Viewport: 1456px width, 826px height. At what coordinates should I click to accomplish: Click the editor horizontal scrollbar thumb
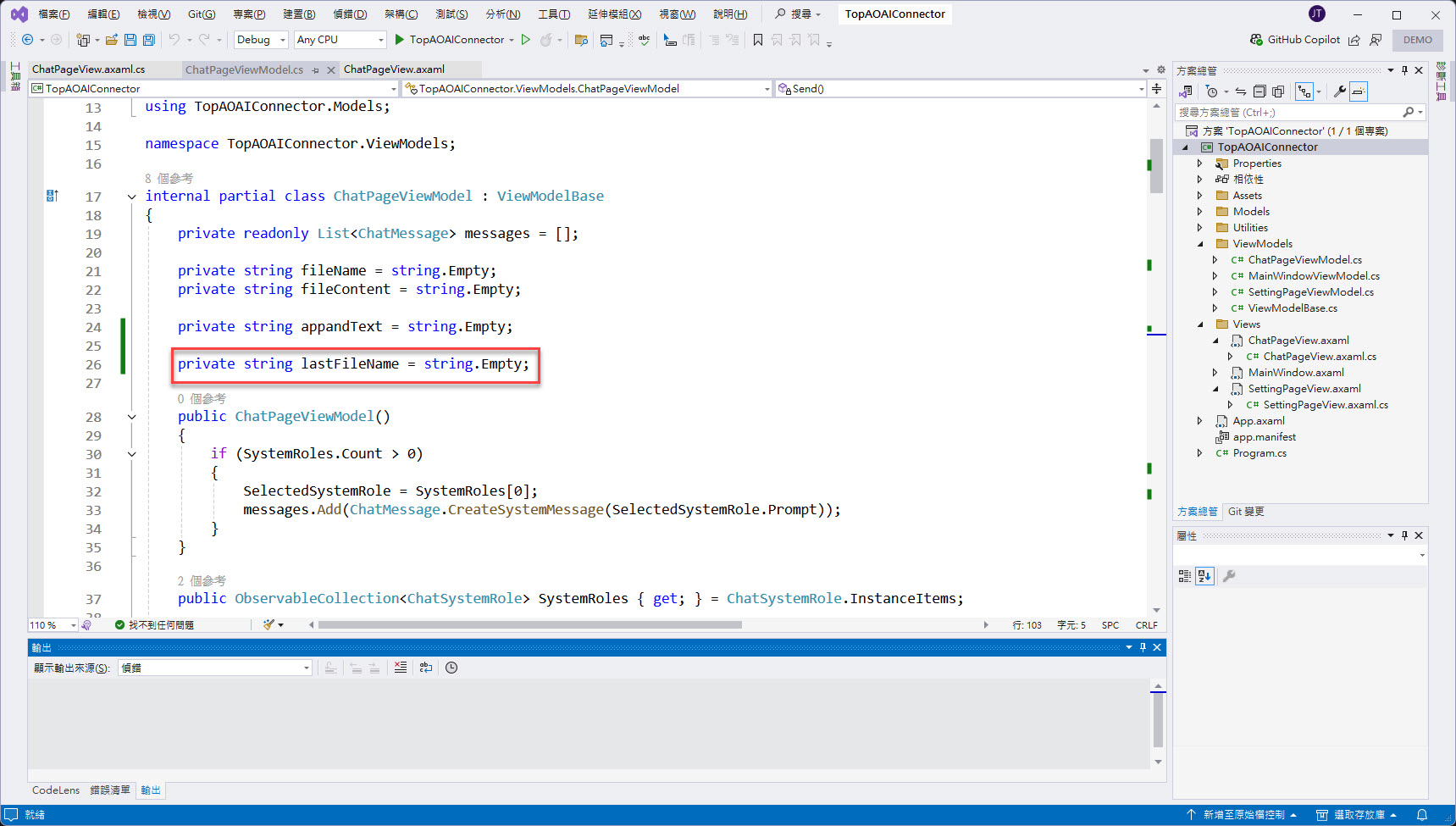coord(530,625)
